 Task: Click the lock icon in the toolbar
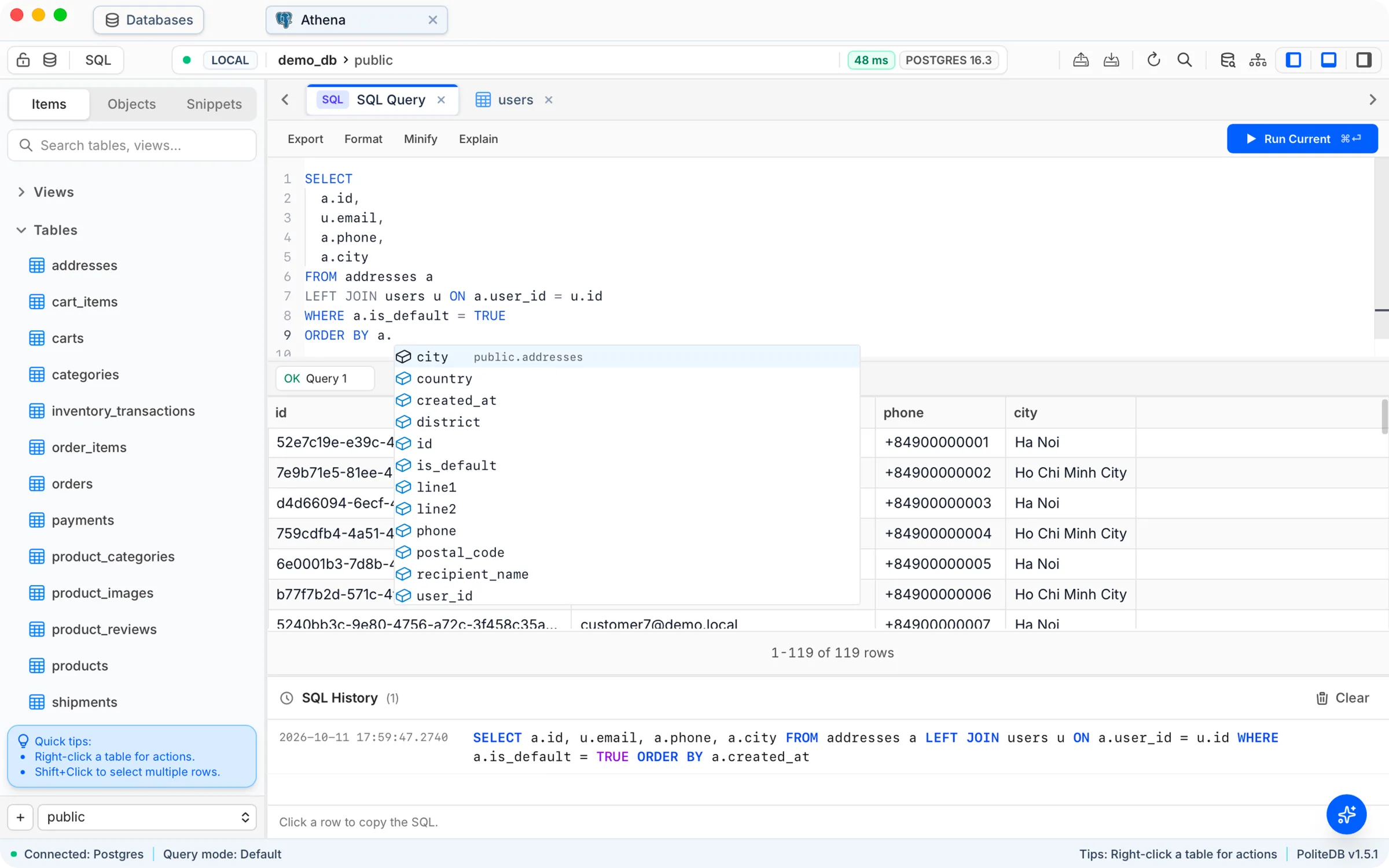[23, 60]
